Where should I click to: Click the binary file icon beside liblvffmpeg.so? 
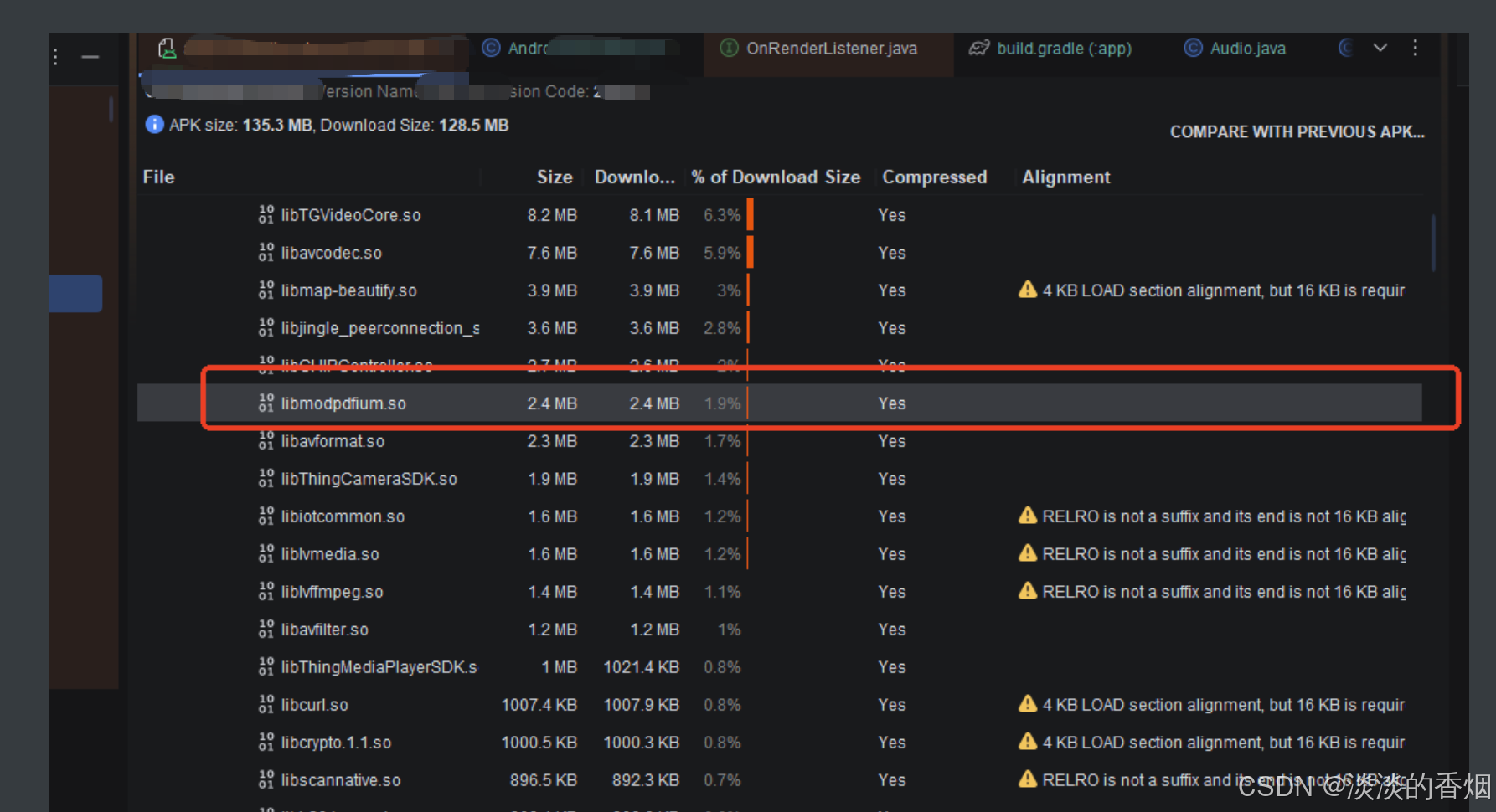tap(266, 592)
